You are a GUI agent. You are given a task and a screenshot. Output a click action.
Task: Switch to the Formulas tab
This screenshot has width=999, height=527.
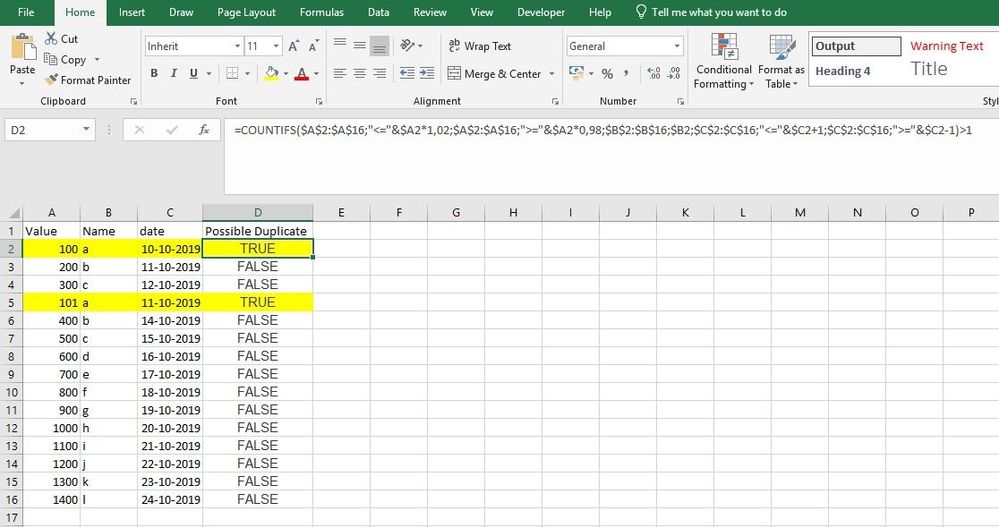tap(321, 12)
